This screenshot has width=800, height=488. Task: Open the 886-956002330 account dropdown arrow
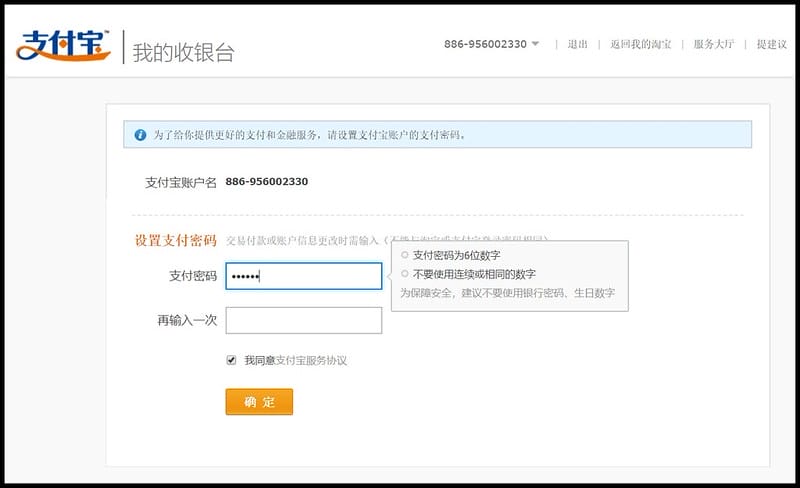535,44
